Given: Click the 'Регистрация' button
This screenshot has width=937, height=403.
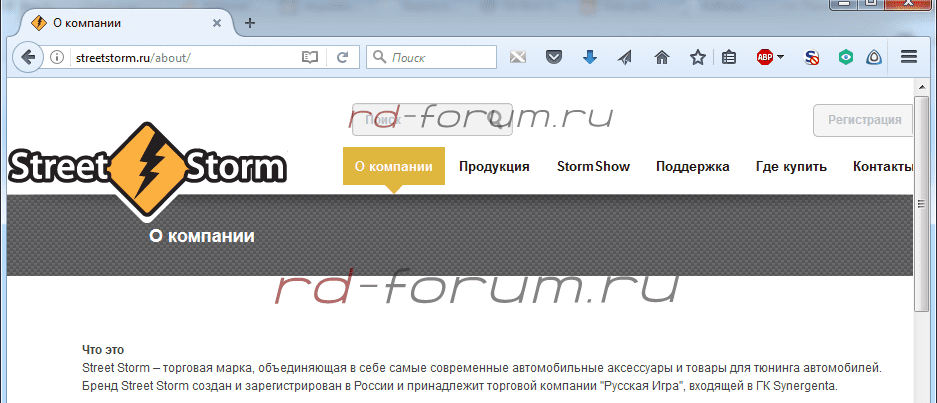Looking at the screenshot, I should pyautogui.click(x=864, y=120).
